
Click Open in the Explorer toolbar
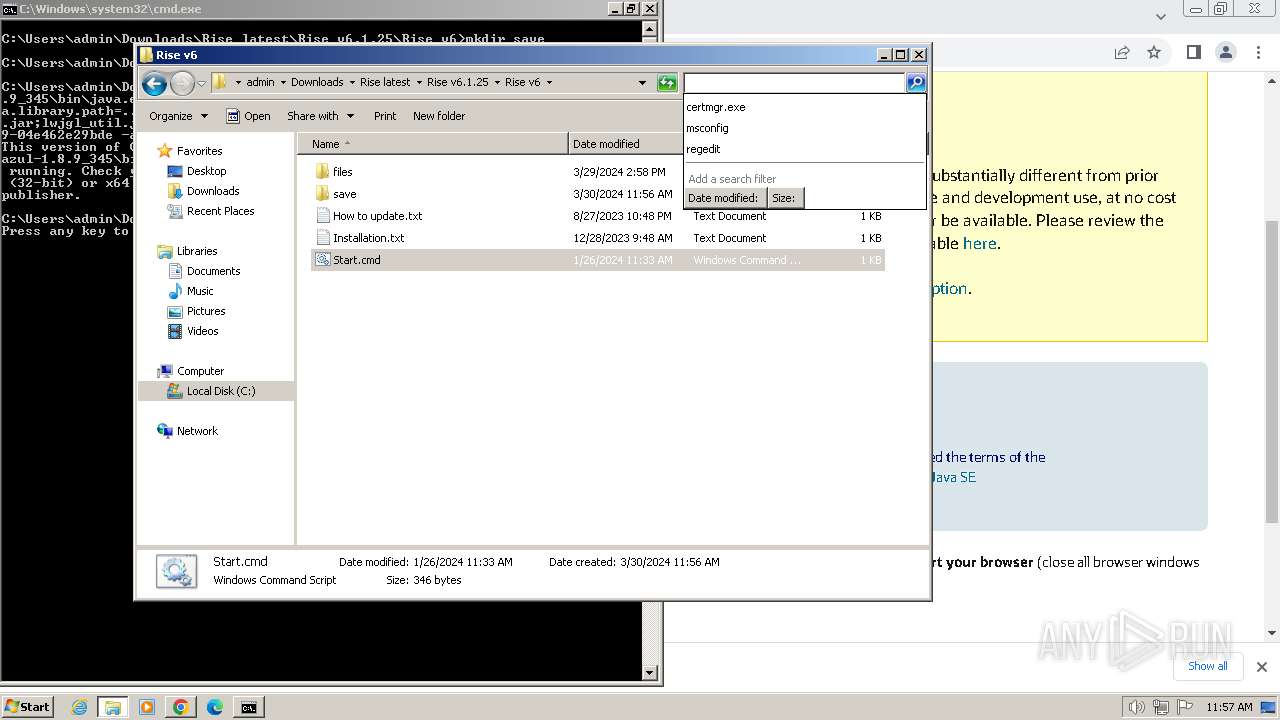[248, 116]
